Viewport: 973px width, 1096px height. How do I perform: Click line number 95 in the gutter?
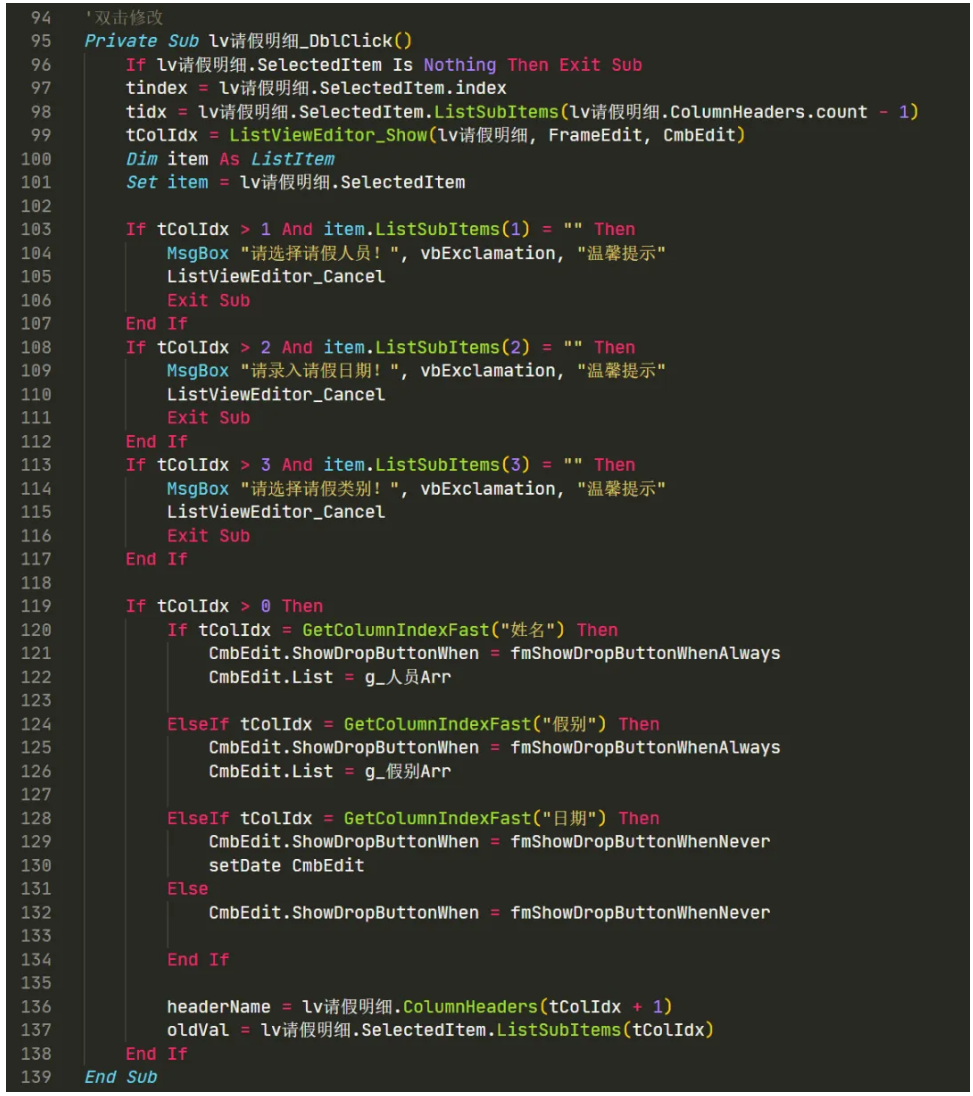41,41
